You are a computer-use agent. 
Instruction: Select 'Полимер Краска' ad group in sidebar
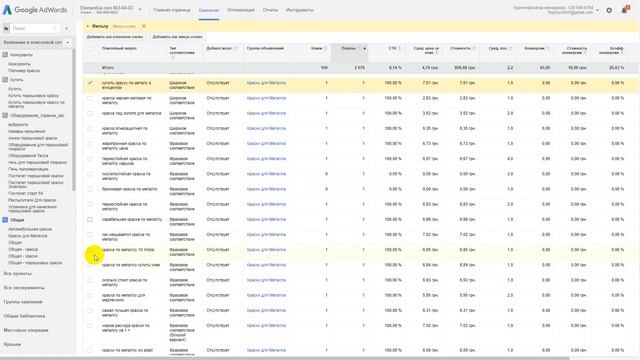coord(24,71)
